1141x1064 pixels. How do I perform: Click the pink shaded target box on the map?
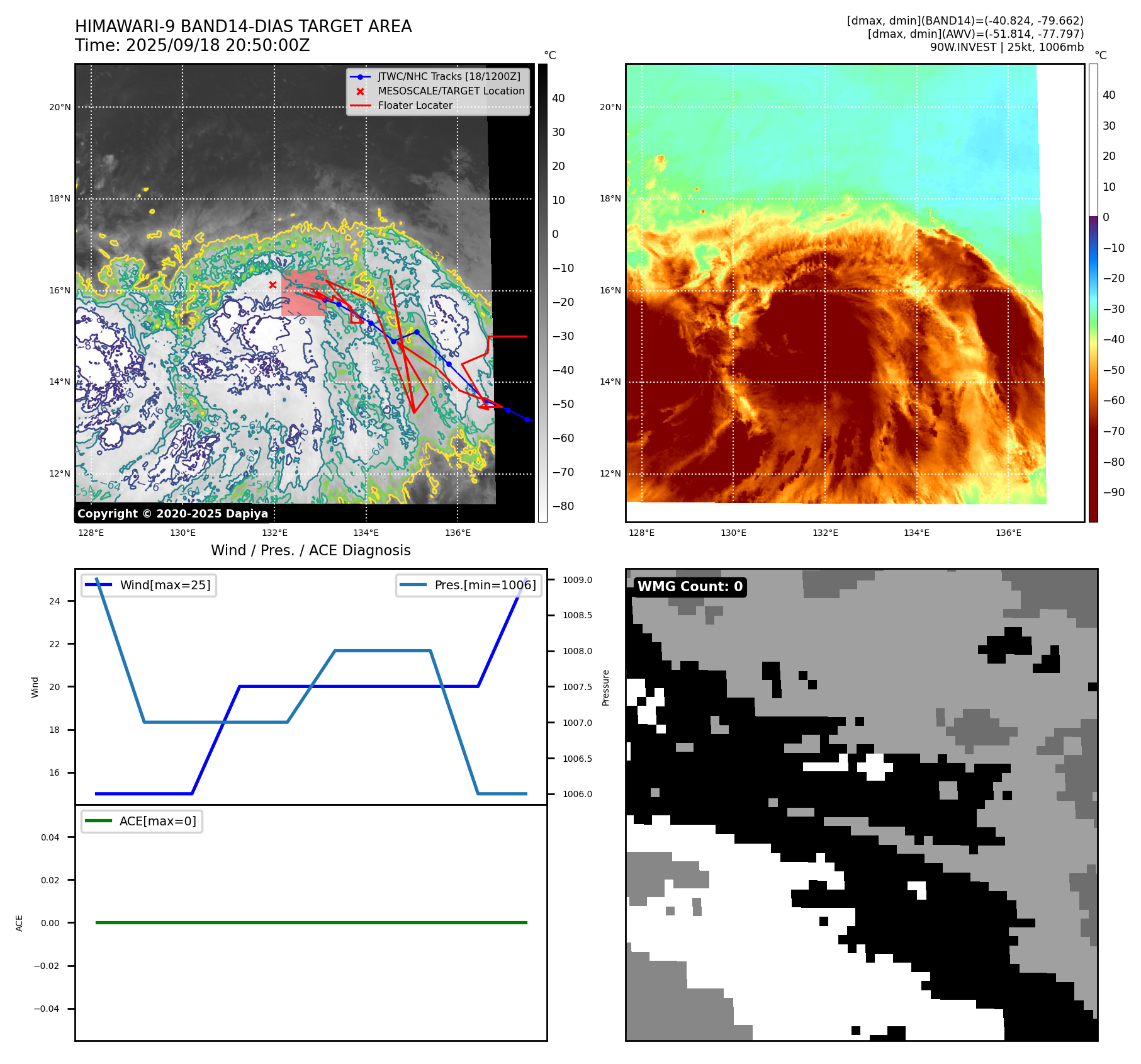(x=305, y=293)
